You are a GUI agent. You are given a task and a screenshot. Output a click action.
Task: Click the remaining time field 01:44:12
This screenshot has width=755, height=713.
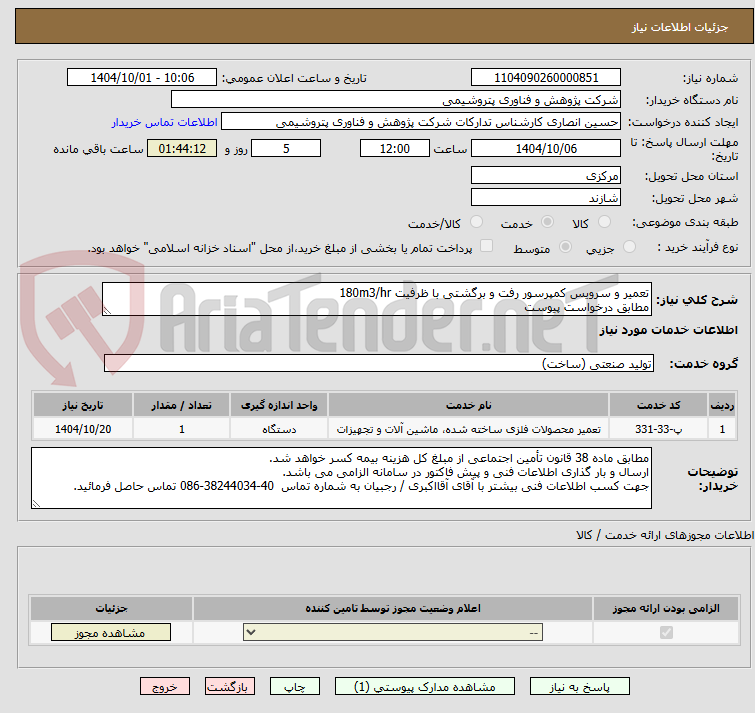click(182, 148)
